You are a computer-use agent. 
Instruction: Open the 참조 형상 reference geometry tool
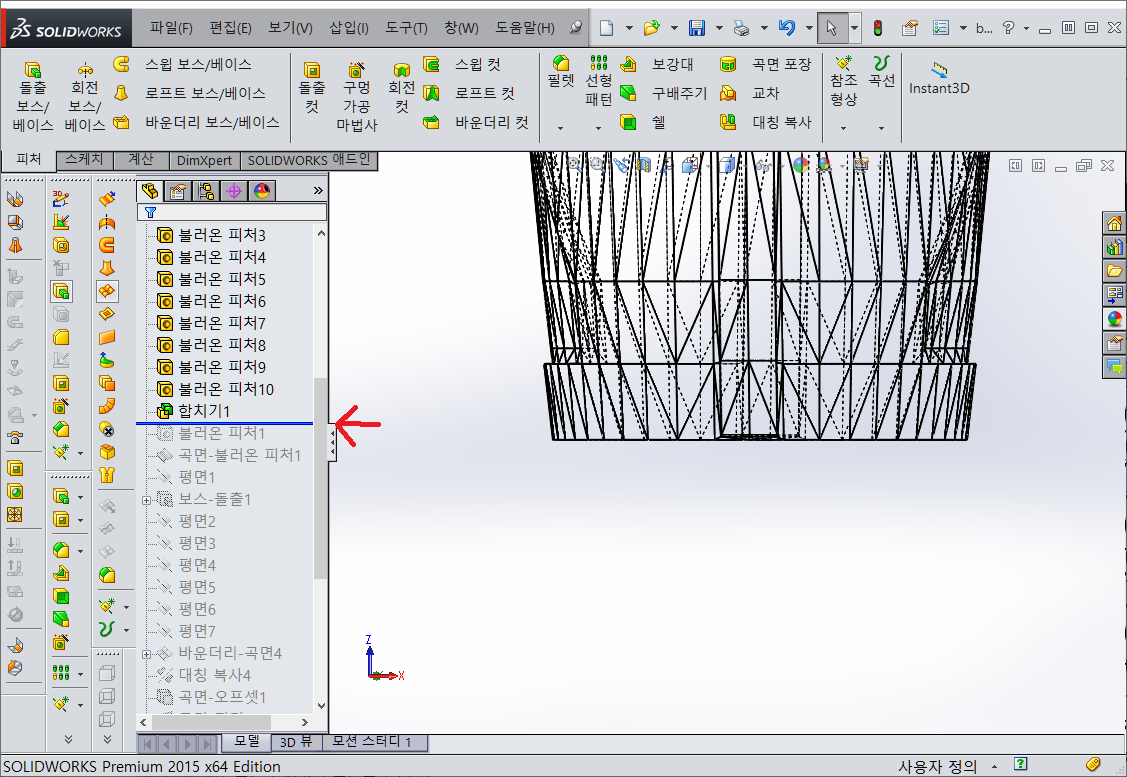(843, 81)
